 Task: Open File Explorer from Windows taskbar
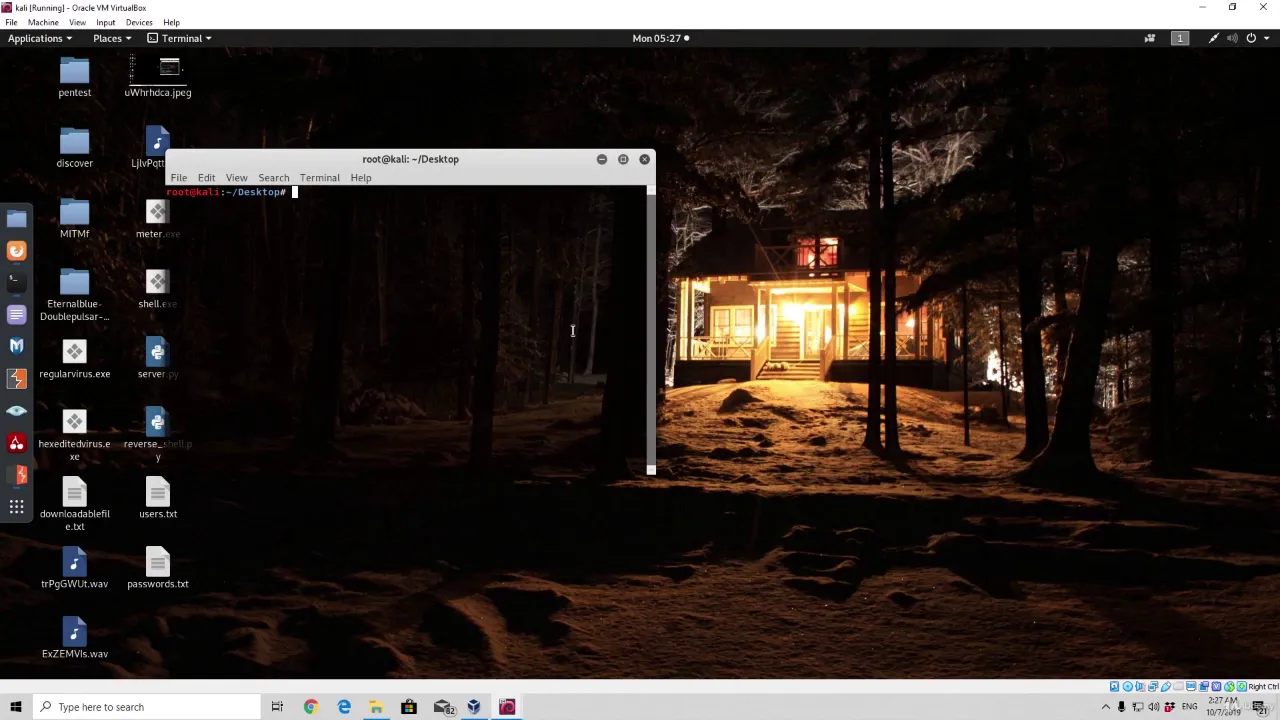click(376, 707)
